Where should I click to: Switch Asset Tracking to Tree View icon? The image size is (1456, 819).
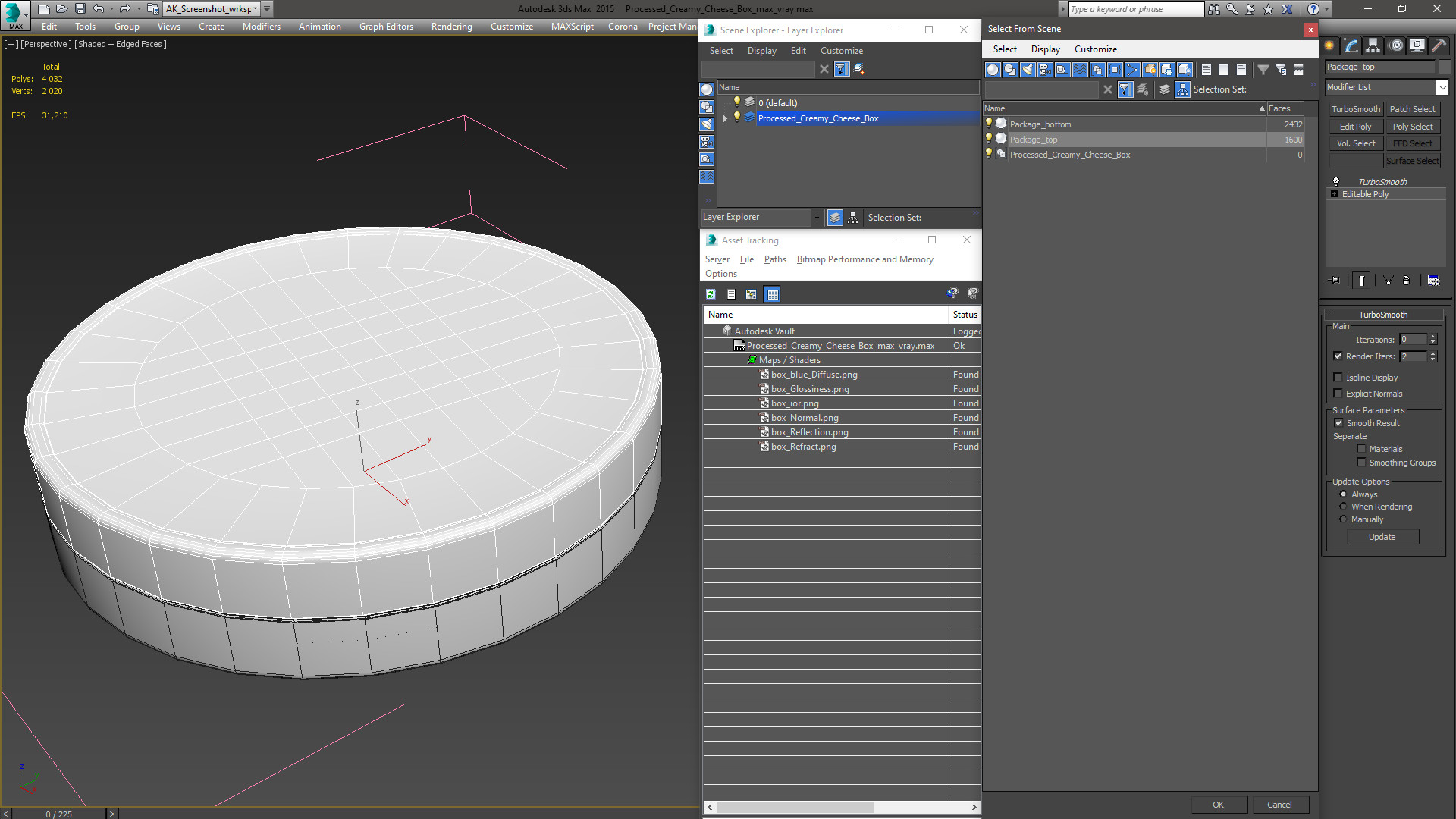pos(752,294)
